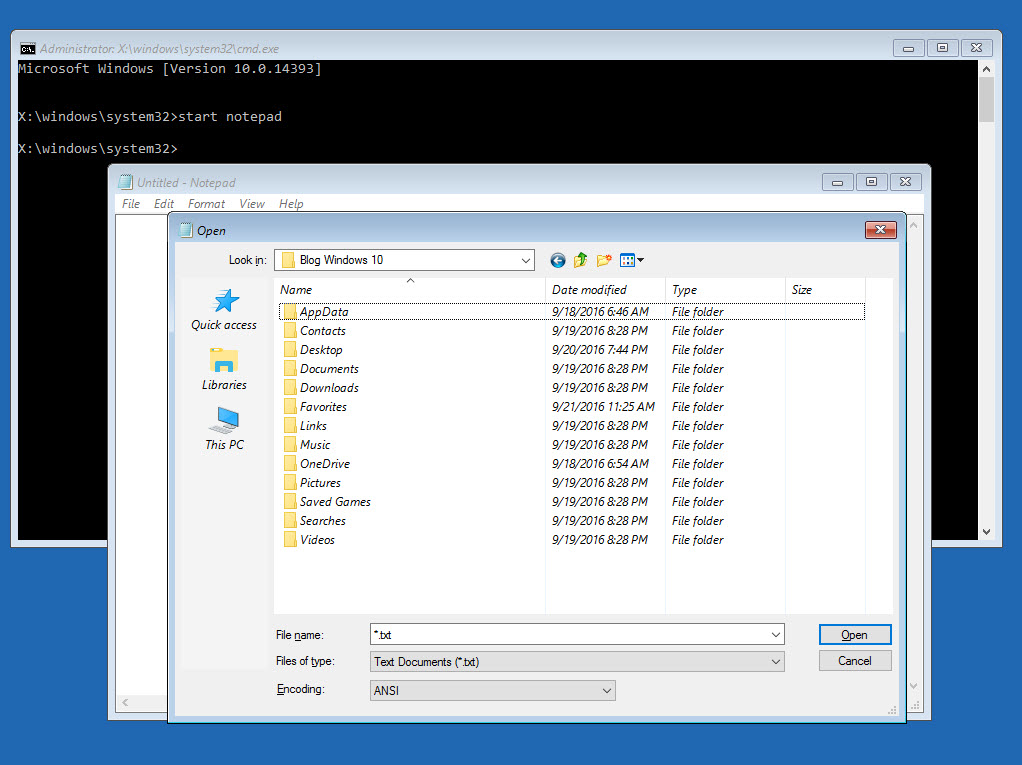Sort files by the Size column header
This screenshot has width=1022, height=765.
[825, 290]
